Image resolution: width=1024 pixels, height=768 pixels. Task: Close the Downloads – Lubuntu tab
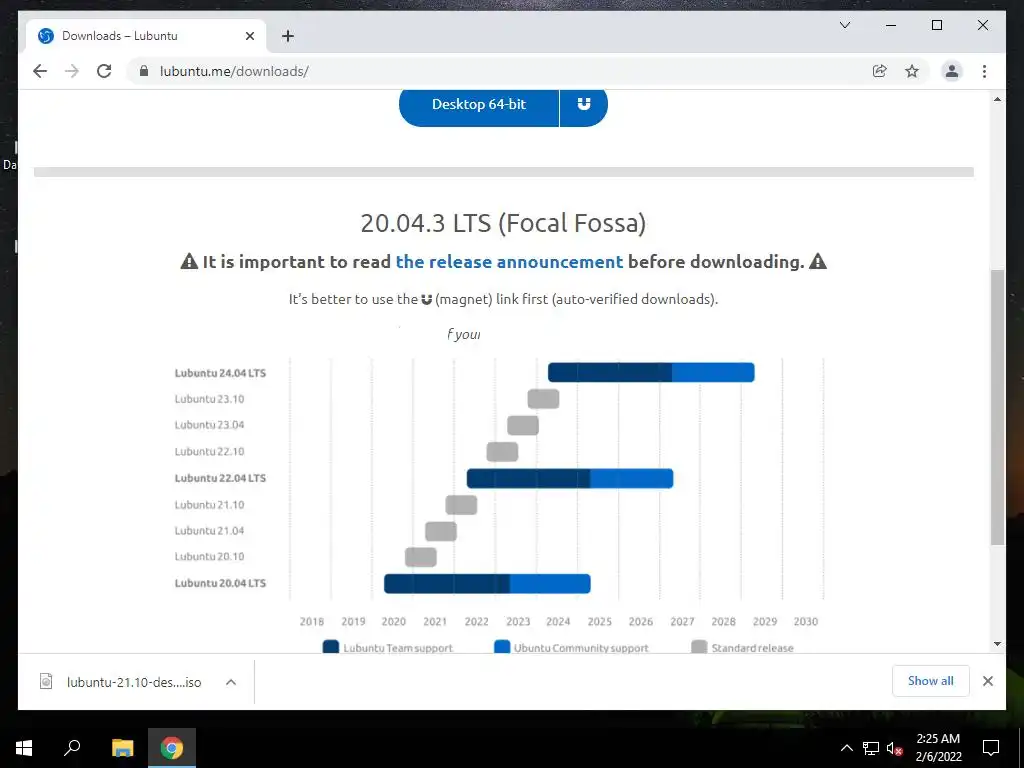click(249, 36)
